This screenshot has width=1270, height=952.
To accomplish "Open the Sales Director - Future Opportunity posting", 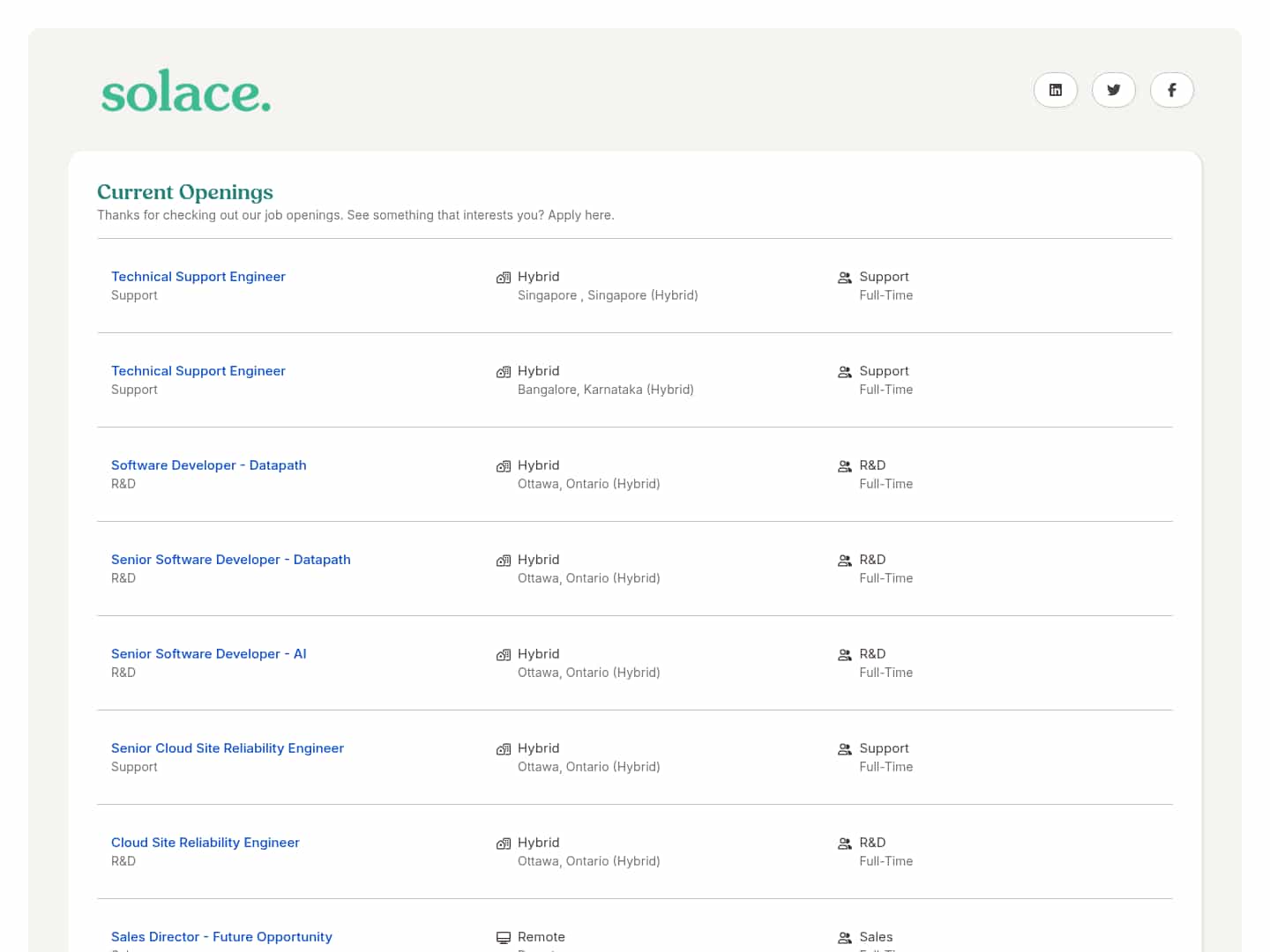I will (221, 936).
